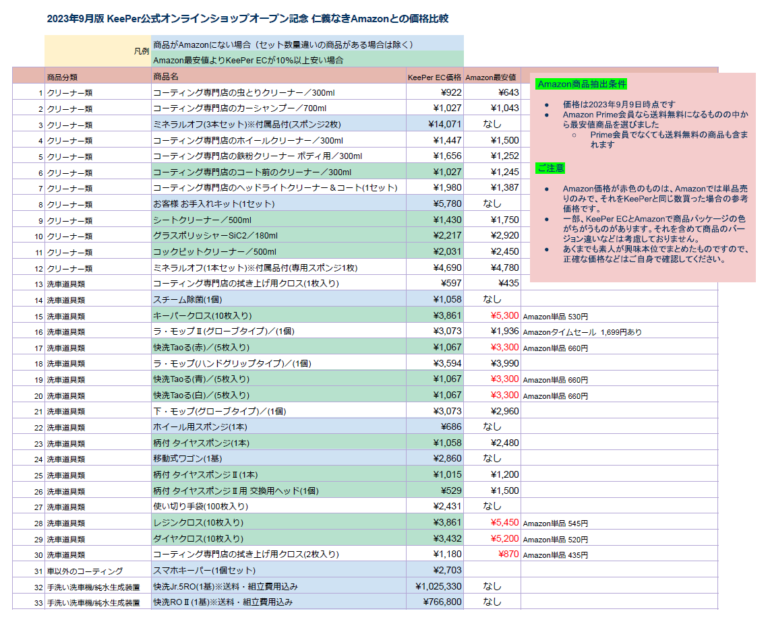Select the Amazon単品 545円 note cell
Image resolution: width=768 pixels, height=634 pixels.
555,523
